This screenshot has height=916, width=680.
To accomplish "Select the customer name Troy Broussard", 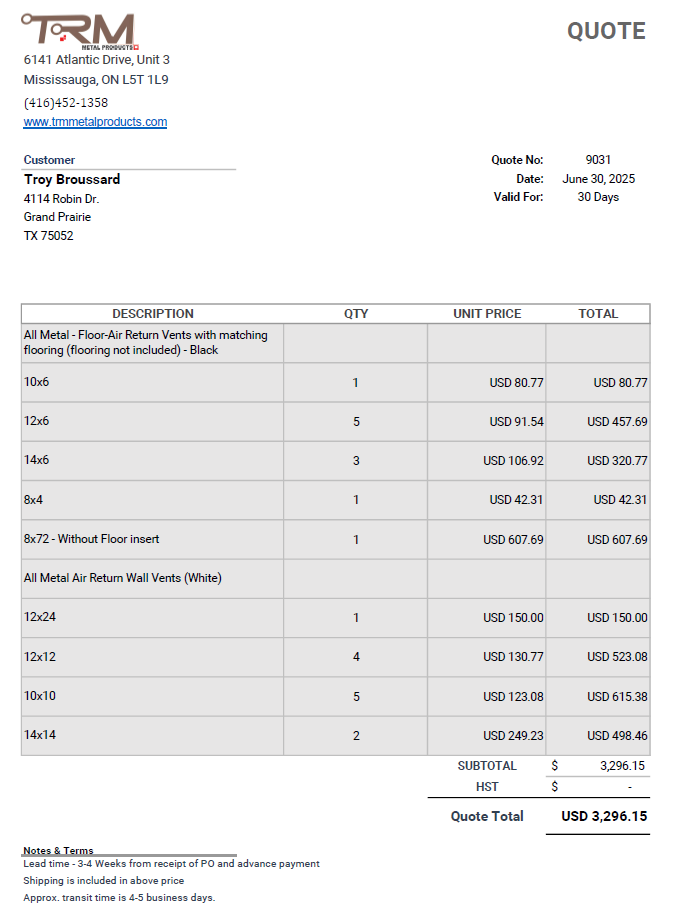I will click(72, 179).
